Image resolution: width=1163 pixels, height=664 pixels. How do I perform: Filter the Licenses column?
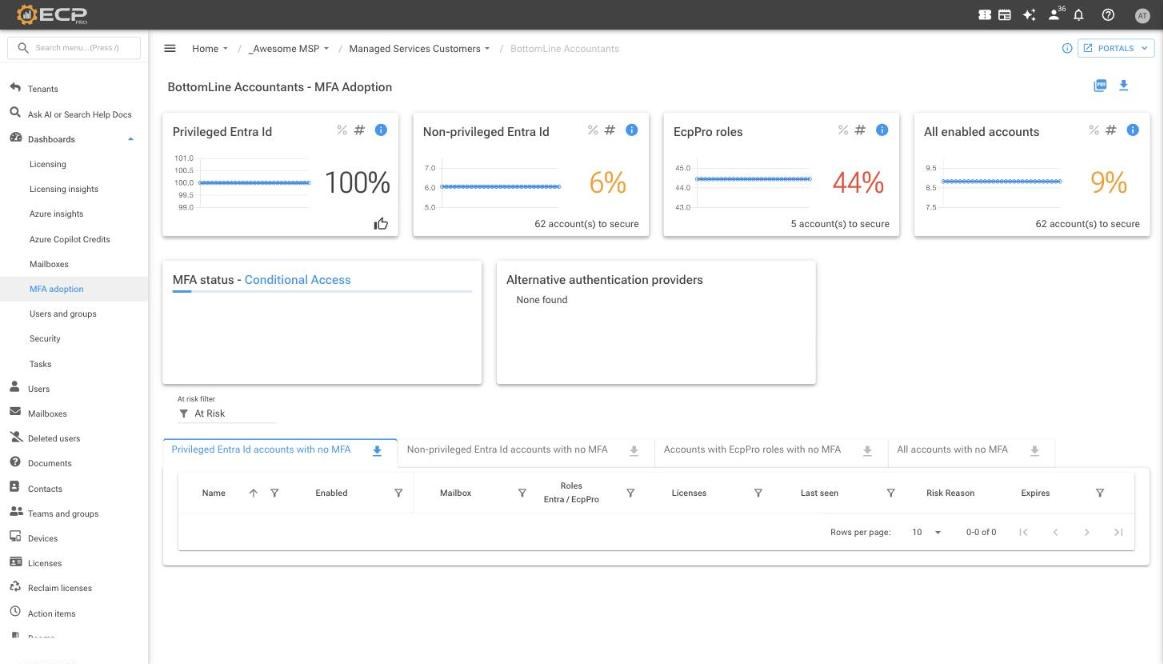click(758, 493)
